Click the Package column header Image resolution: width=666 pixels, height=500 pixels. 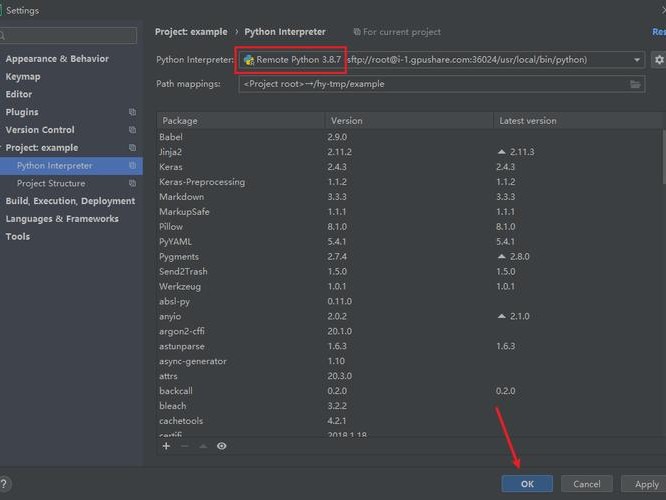tap(240, 121)
